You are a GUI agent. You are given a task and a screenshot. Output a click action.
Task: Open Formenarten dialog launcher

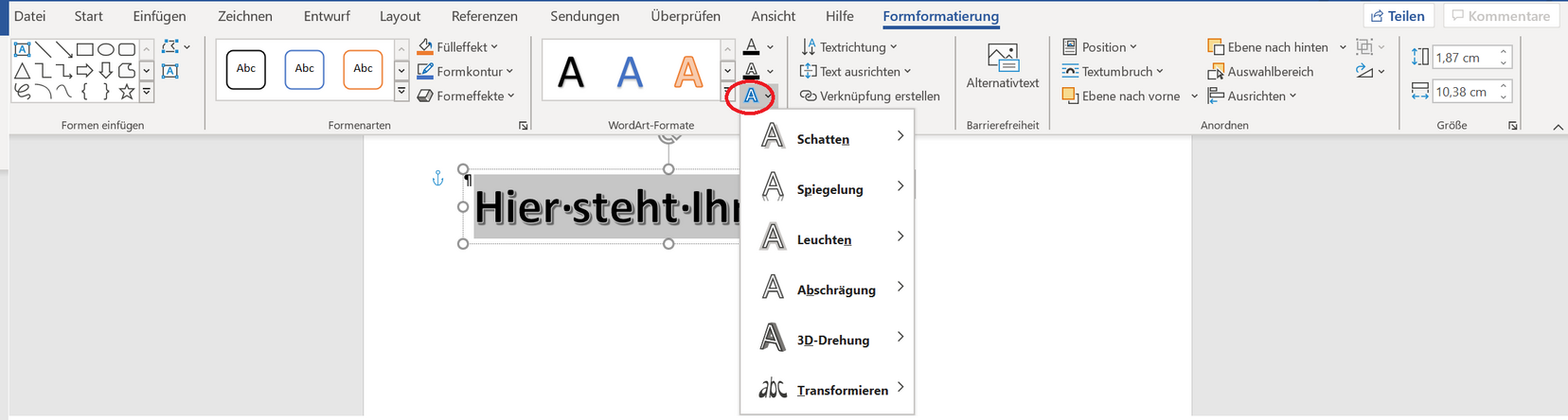(x=524, y=125)
